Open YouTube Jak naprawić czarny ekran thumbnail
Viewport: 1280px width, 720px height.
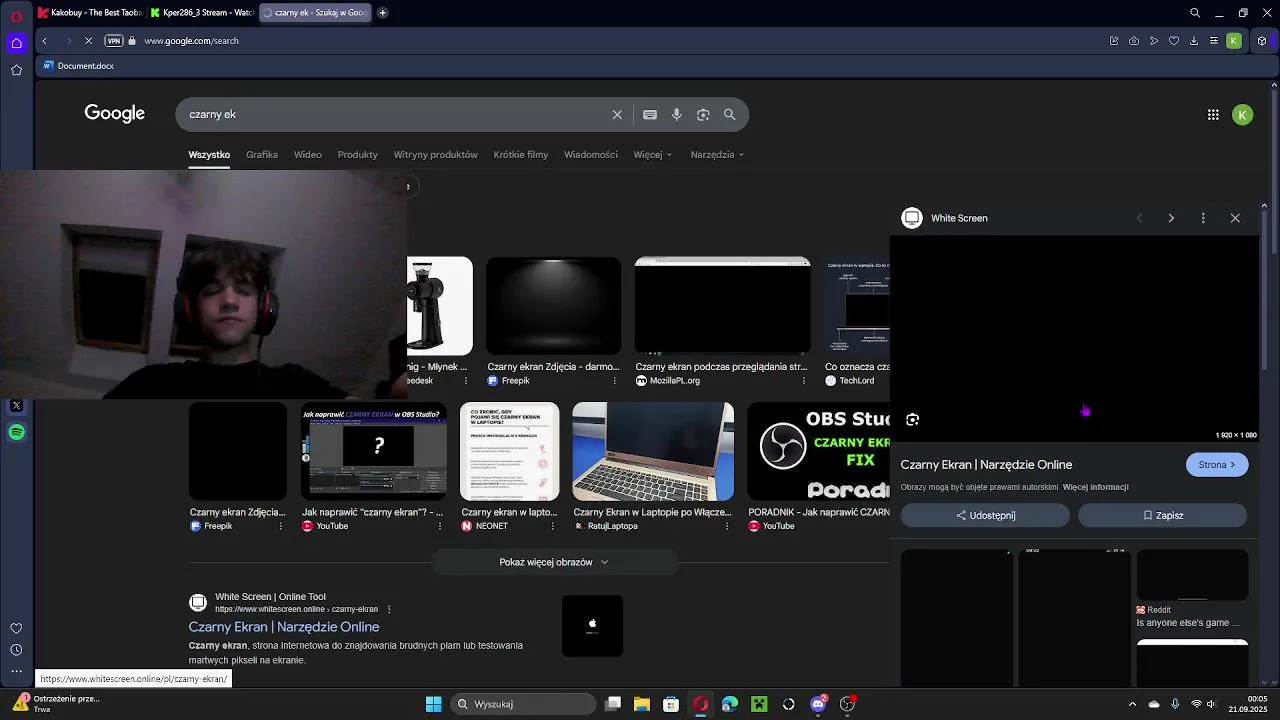[374, 451]
